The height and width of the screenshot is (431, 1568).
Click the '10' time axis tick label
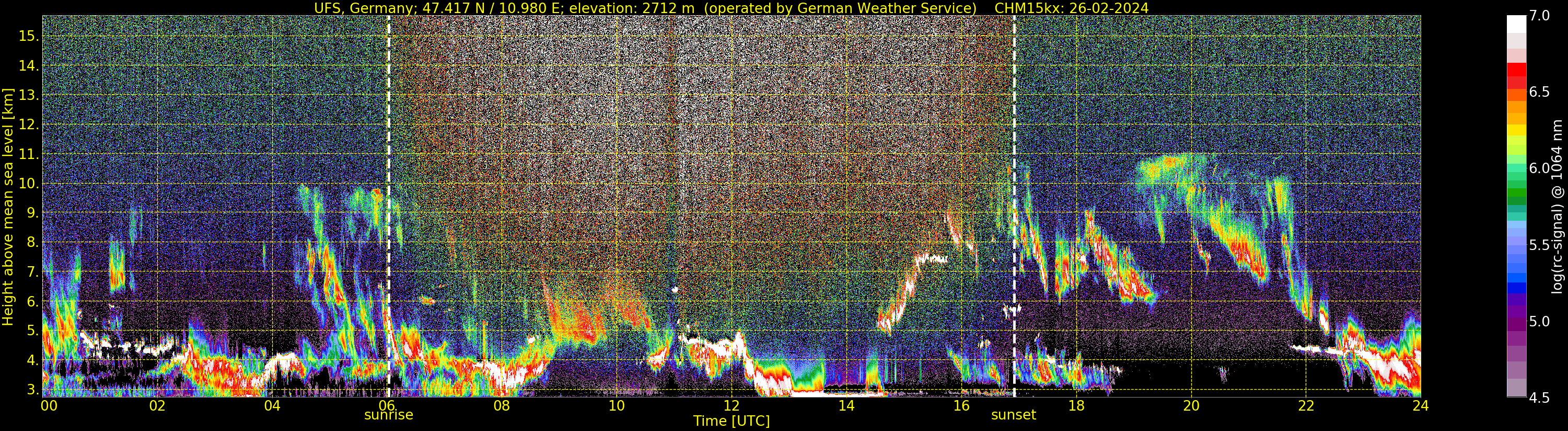tap(617, 405)
